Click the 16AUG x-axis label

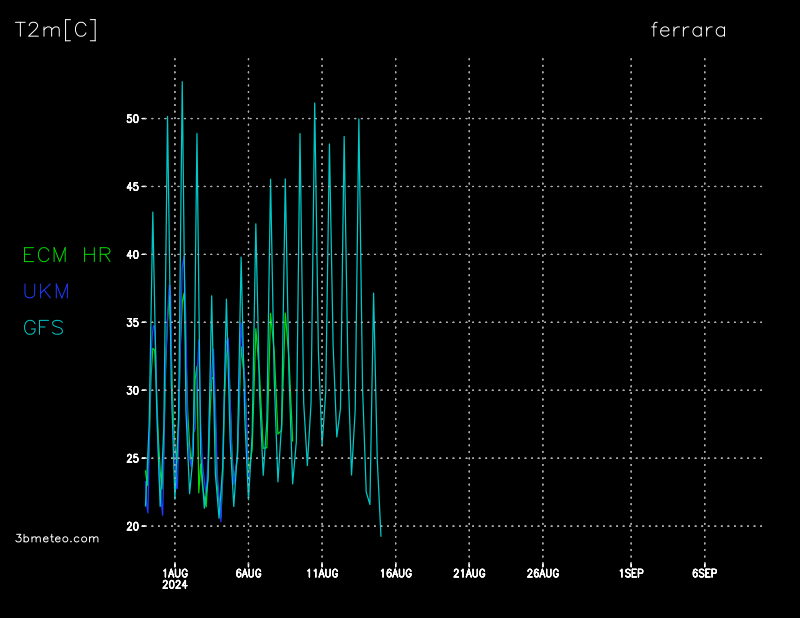396,573
